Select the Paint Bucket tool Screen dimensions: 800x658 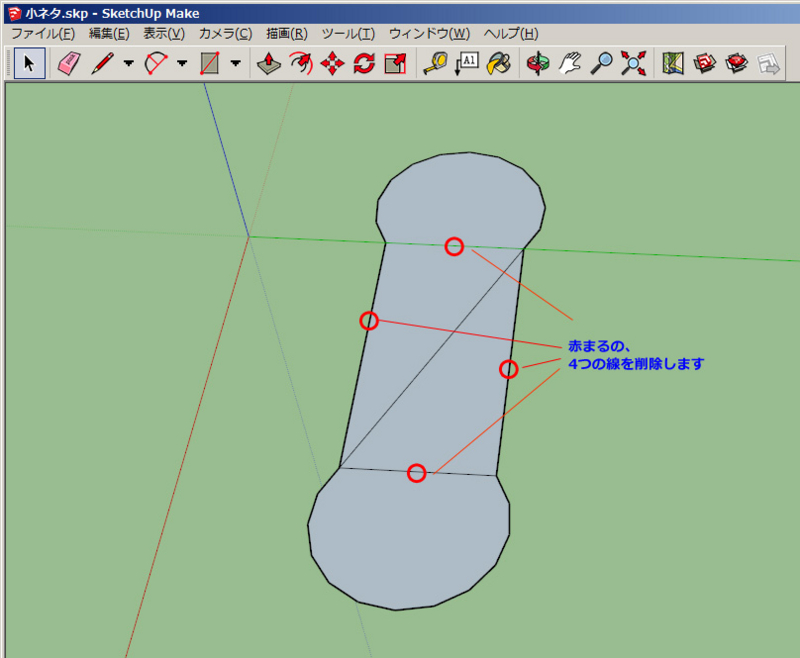[498, 63]
